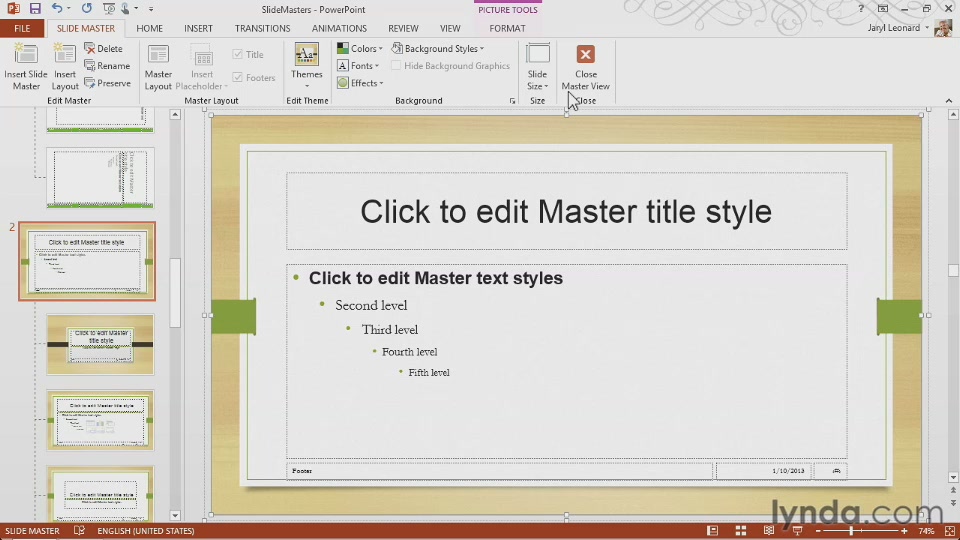Click ENGLISH (UNITED STATES) language indicator

146,531
